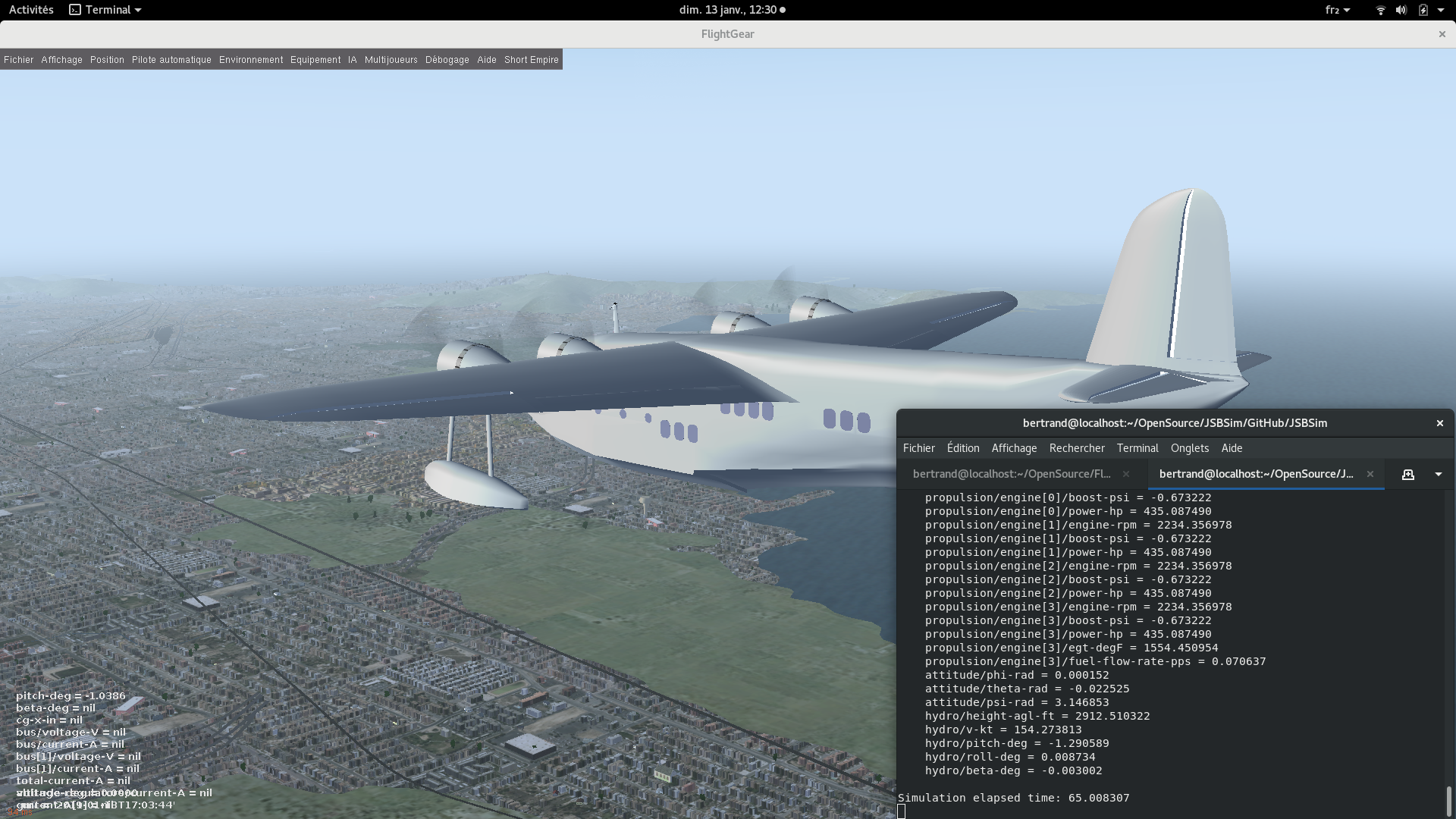Open the Position menu in FlightGear
1456x819 pixels.
tap(107, 59)
